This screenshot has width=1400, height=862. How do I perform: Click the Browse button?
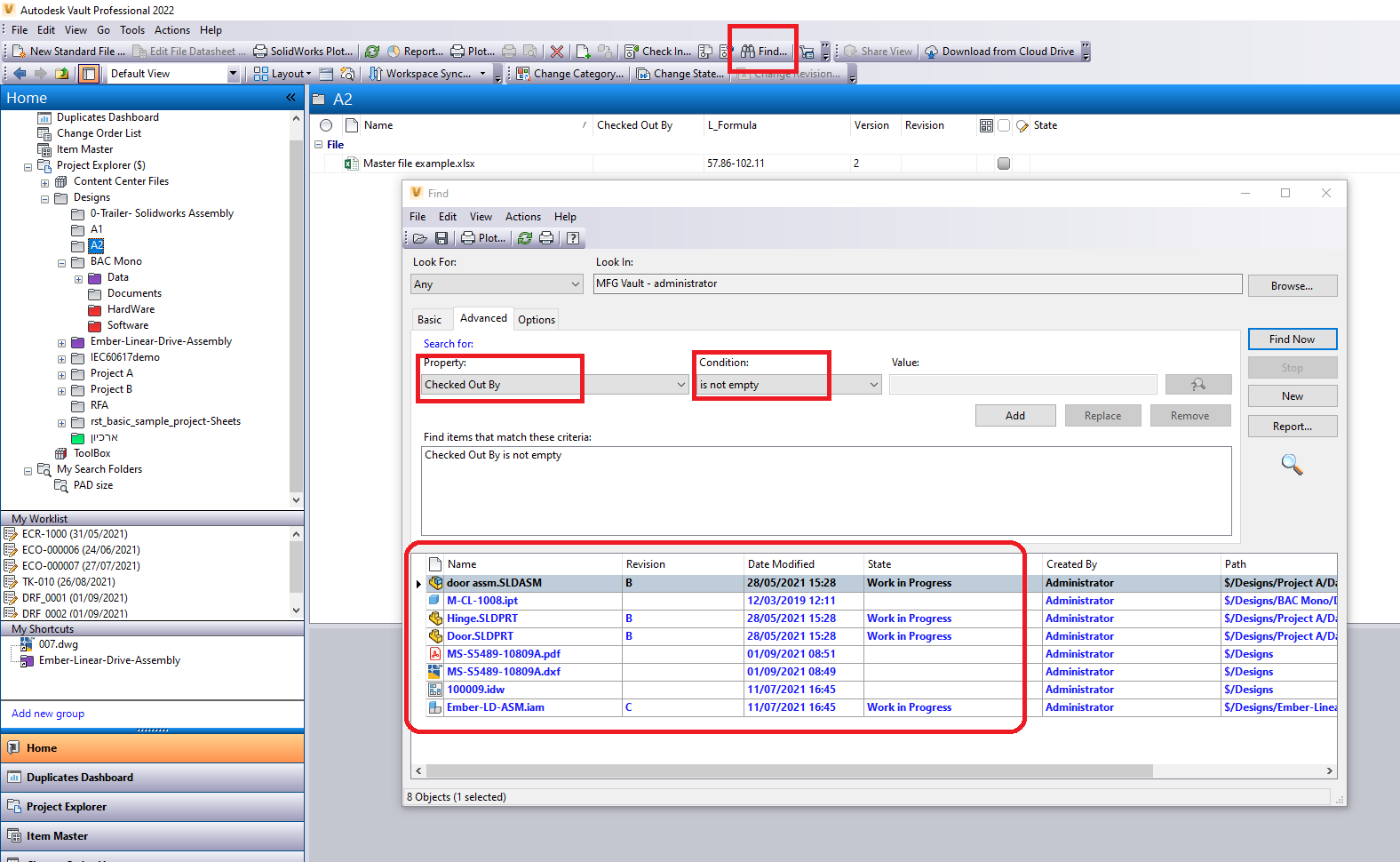pyautogui.click(x=1292, y=286)
